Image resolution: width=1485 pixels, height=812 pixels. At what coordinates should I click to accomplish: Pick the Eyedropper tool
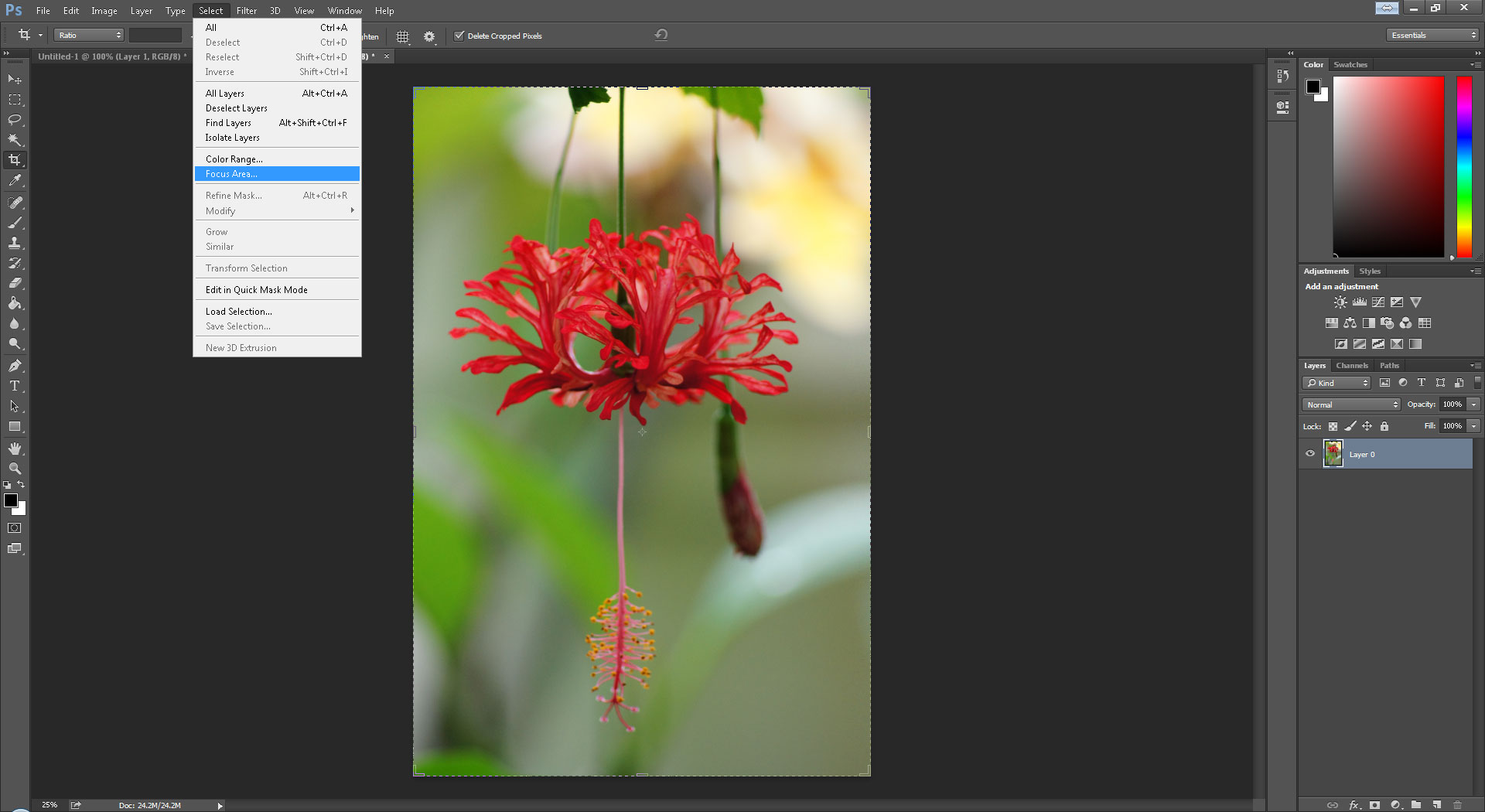pyautogui.click(x=15, y=181)
